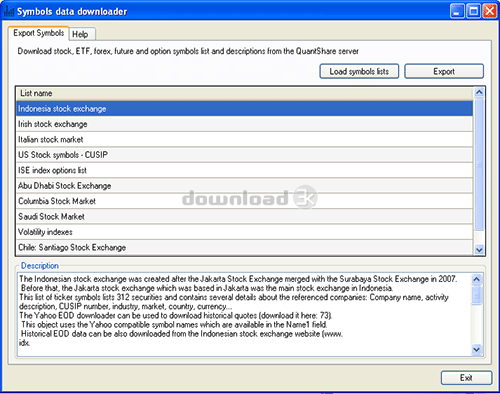Maximize the Symbols data downloader window
Viewport: 500px width, 394px height.
click(x=473, y=11)
